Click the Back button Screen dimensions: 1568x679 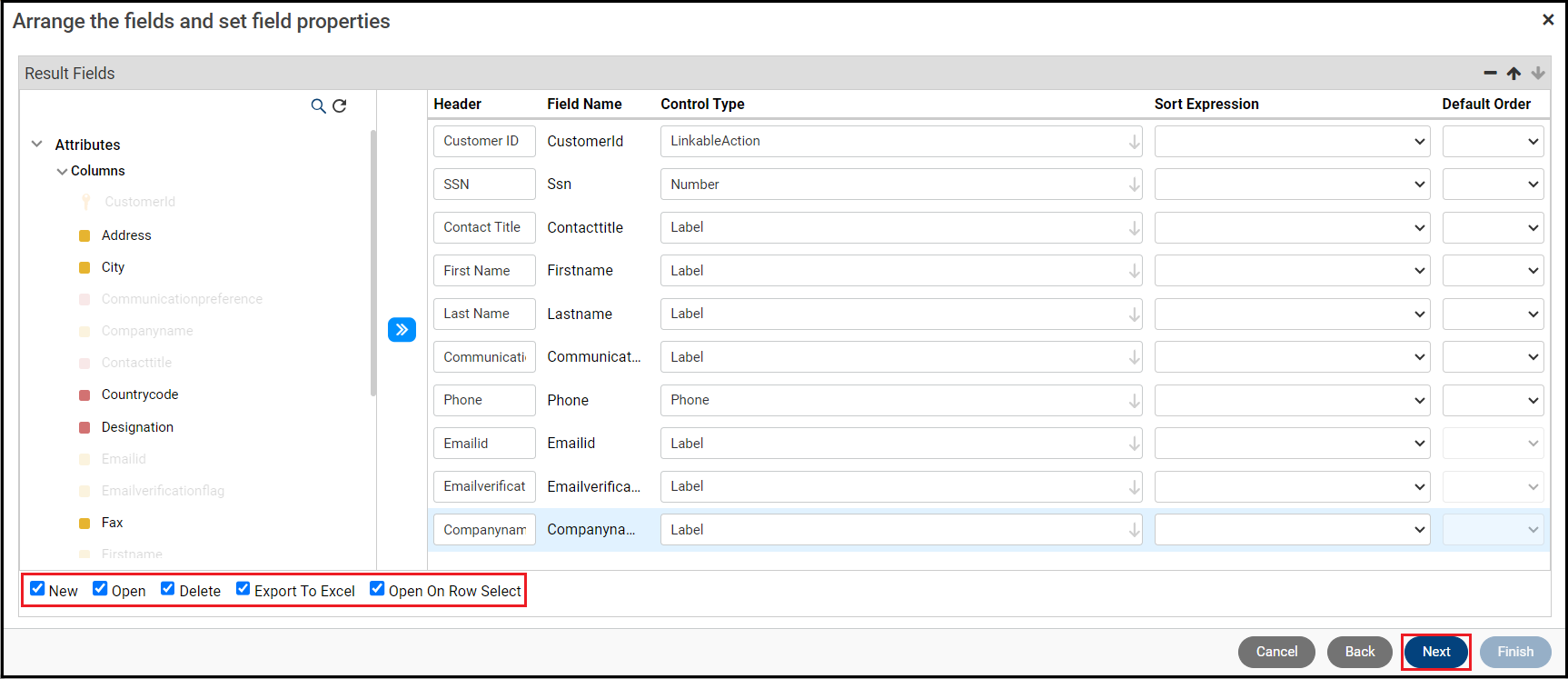point(1359,652)
